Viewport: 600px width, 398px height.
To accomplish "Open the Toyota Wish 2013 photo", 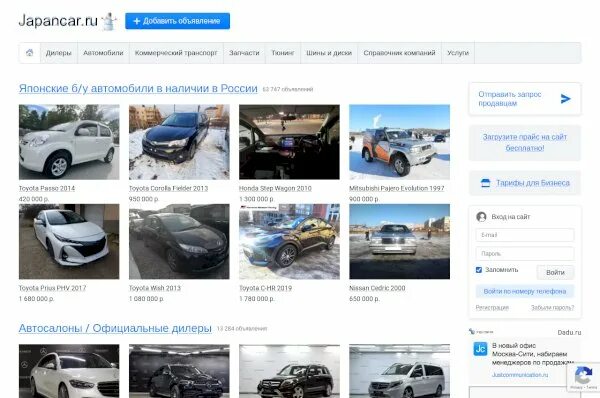I will [x=179, y=241].
